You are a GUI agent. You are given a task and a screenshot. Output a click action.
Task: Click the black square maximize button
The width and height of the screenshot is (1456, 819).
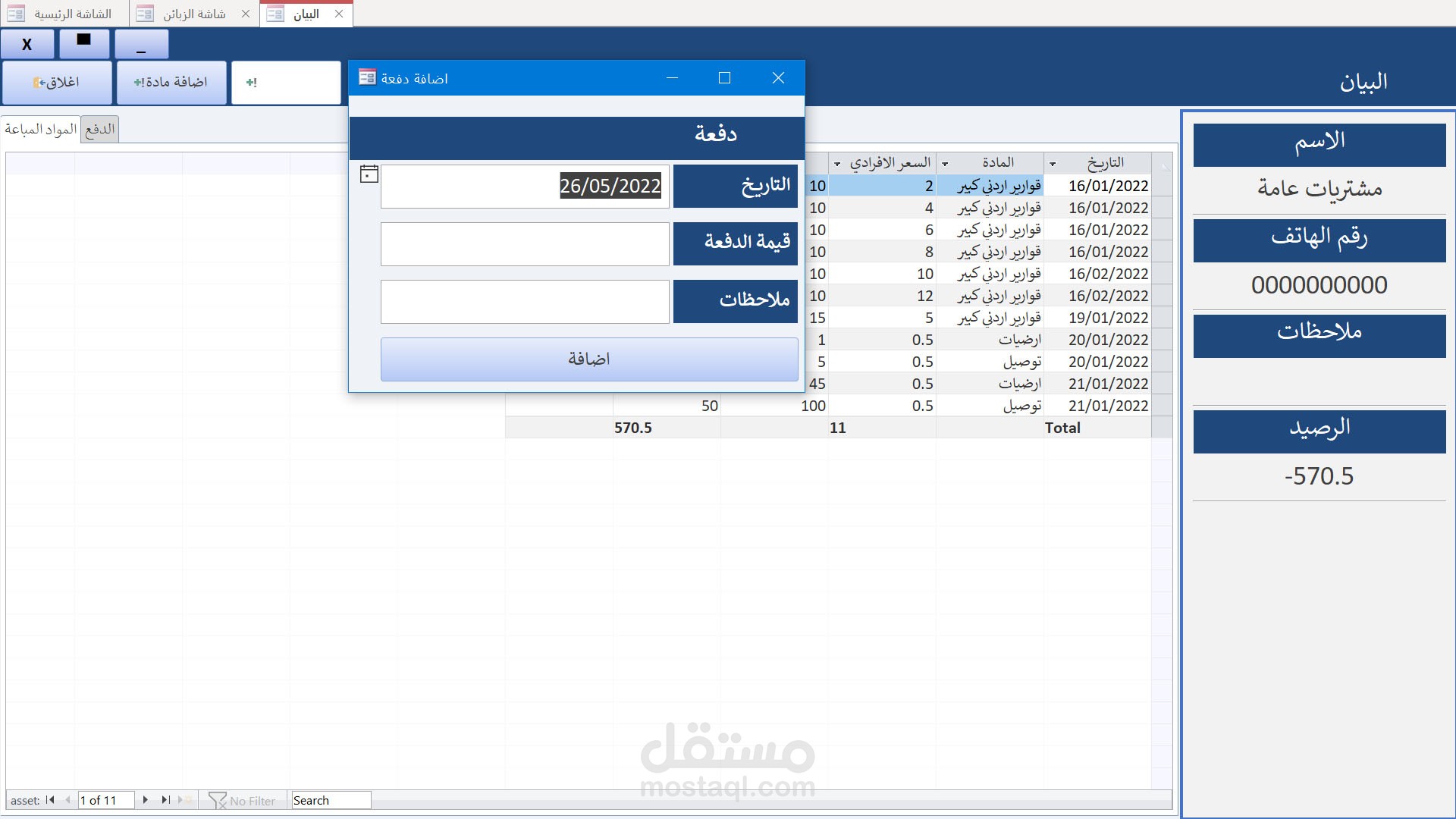tap(84, 42)
